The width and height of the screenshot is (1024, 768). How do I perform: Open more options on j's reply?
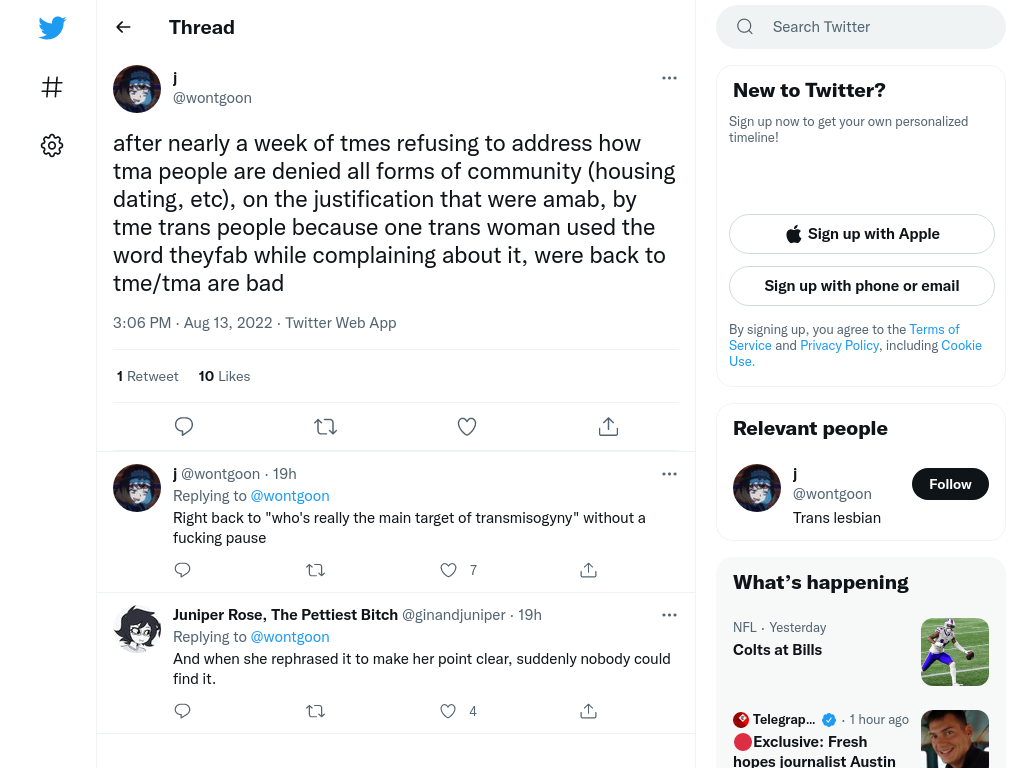click(x=669, y=474)
